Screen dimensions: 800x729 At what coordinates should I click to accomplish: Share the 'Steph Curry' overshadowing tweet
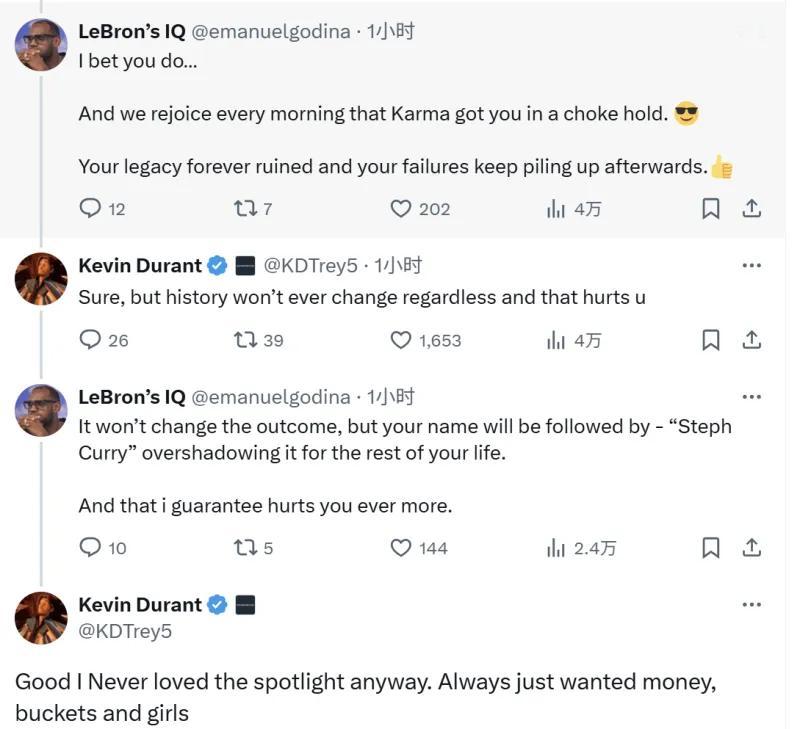pyautogui.click(x=752, y=548)
